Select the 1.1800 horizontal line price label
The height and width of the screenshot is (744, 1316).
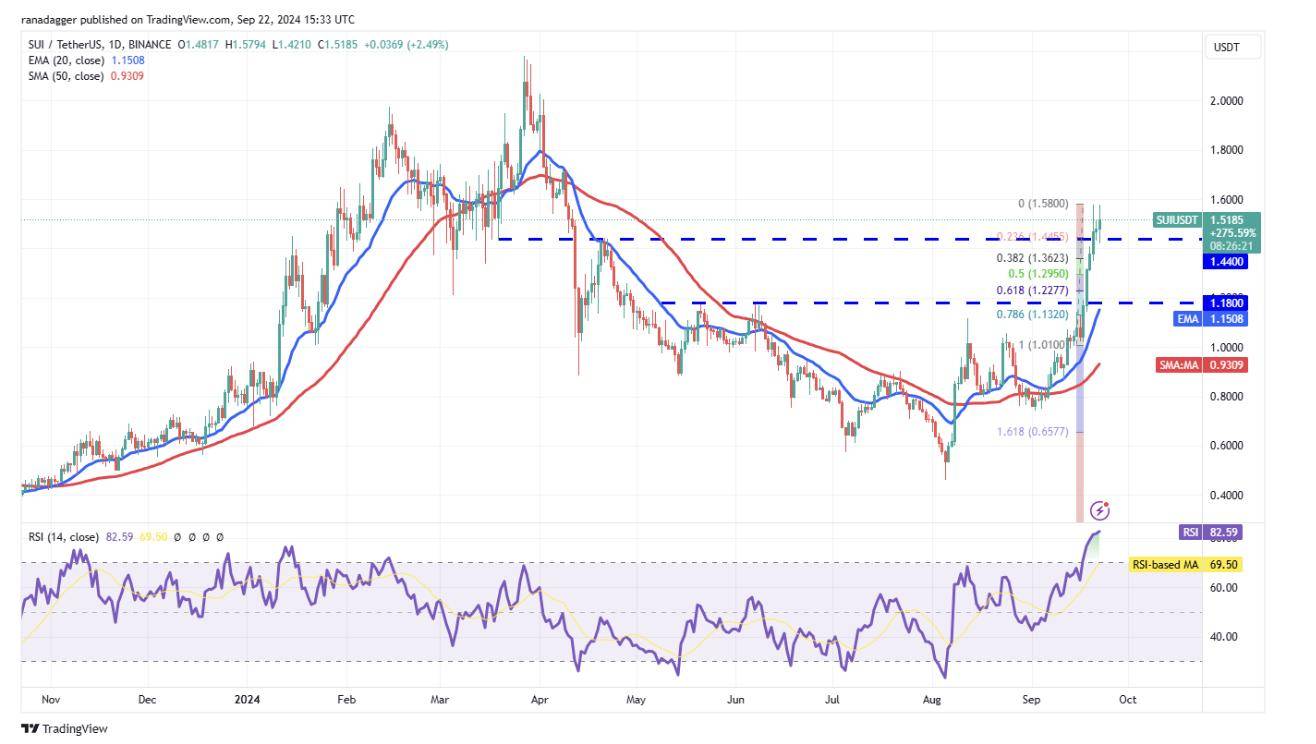(1229, 302)
